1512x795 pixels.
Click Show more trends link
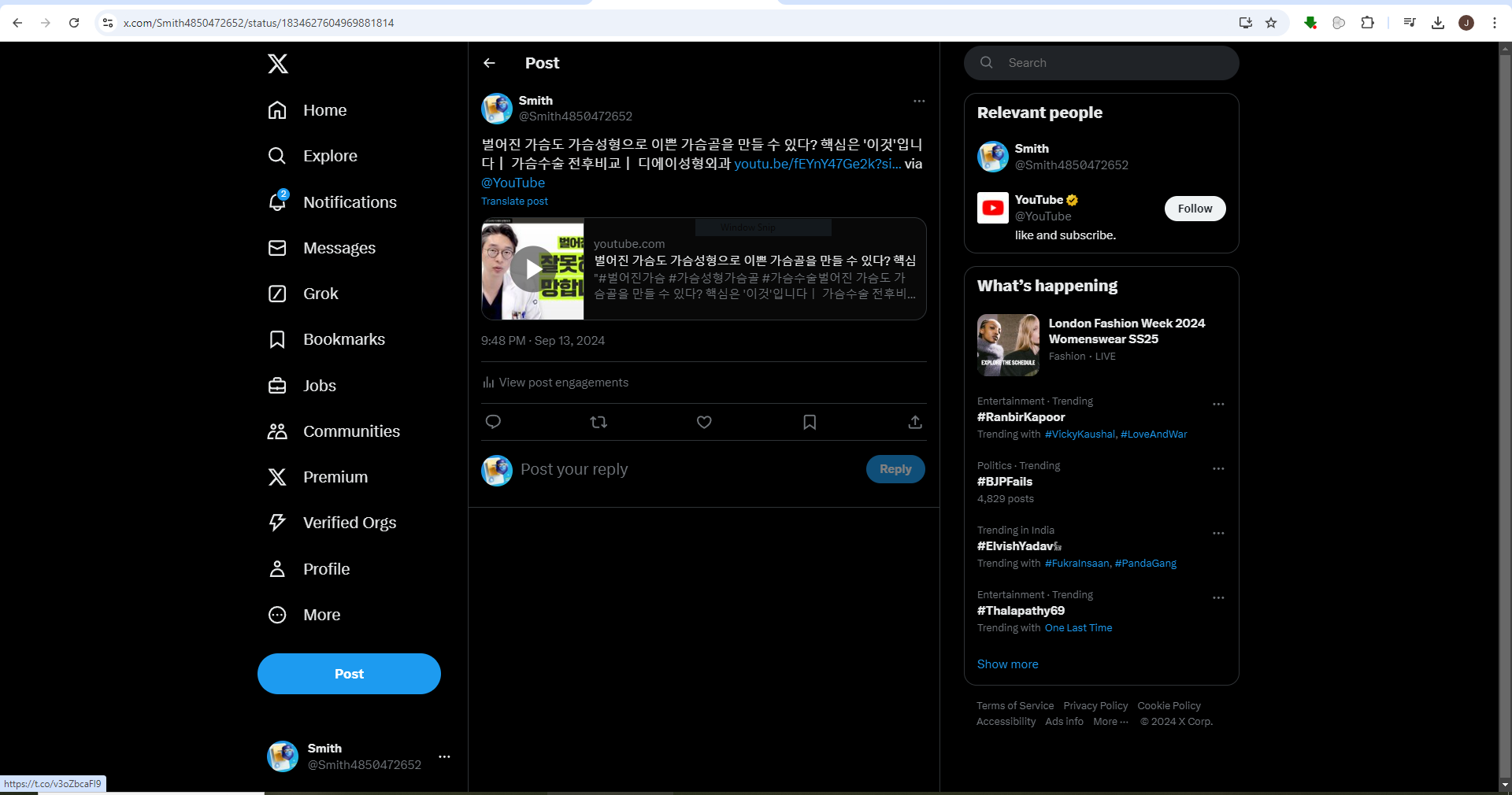pyautogui.click(x=1008, y=664)
